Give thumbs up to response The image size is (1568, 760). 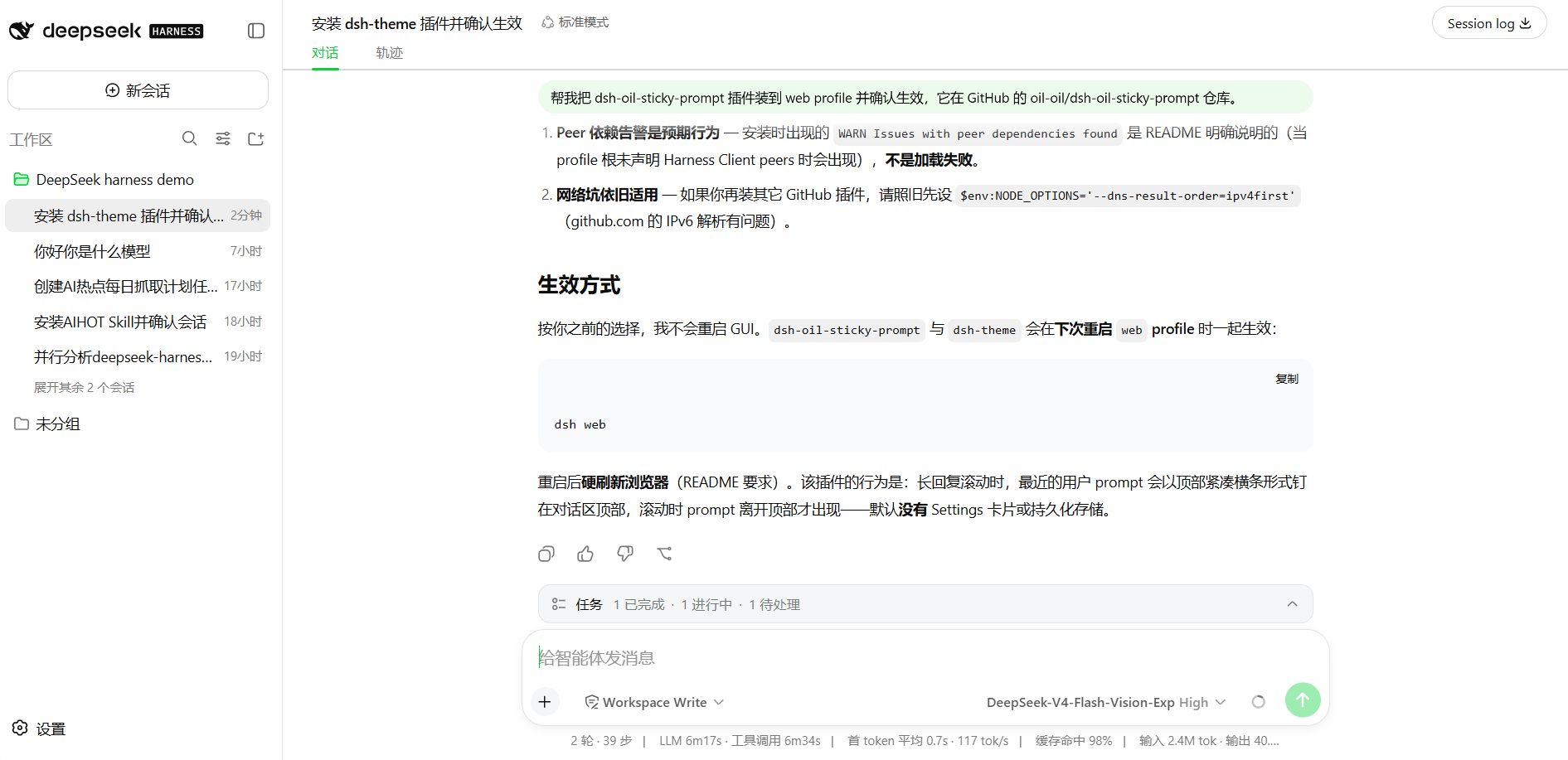pos(585,554)
